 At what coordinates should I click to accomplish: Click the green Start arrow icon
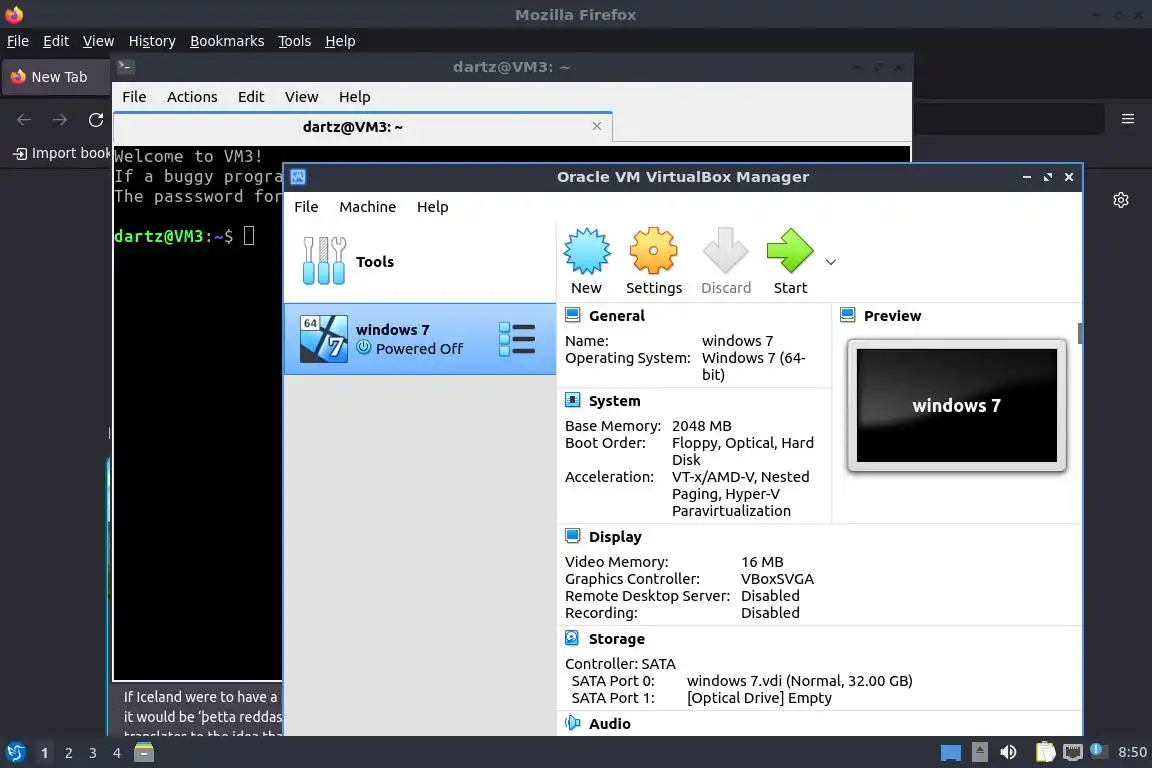(790, 251)
